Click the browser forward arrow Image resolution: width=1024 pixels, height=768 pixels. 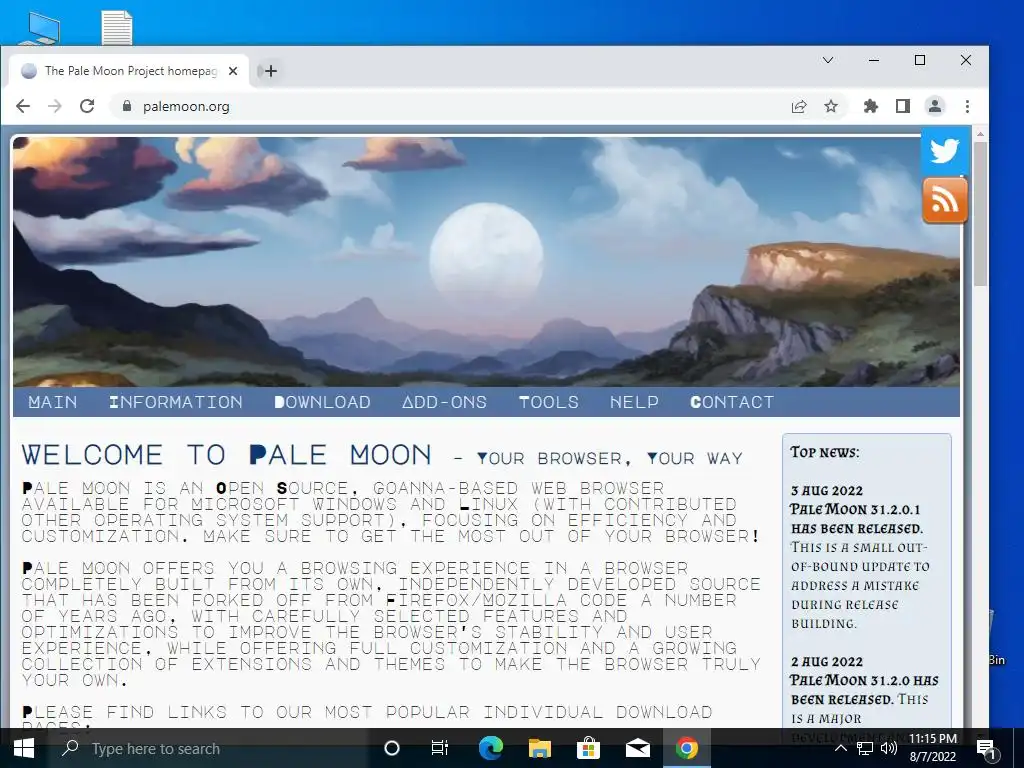point(55,106)
